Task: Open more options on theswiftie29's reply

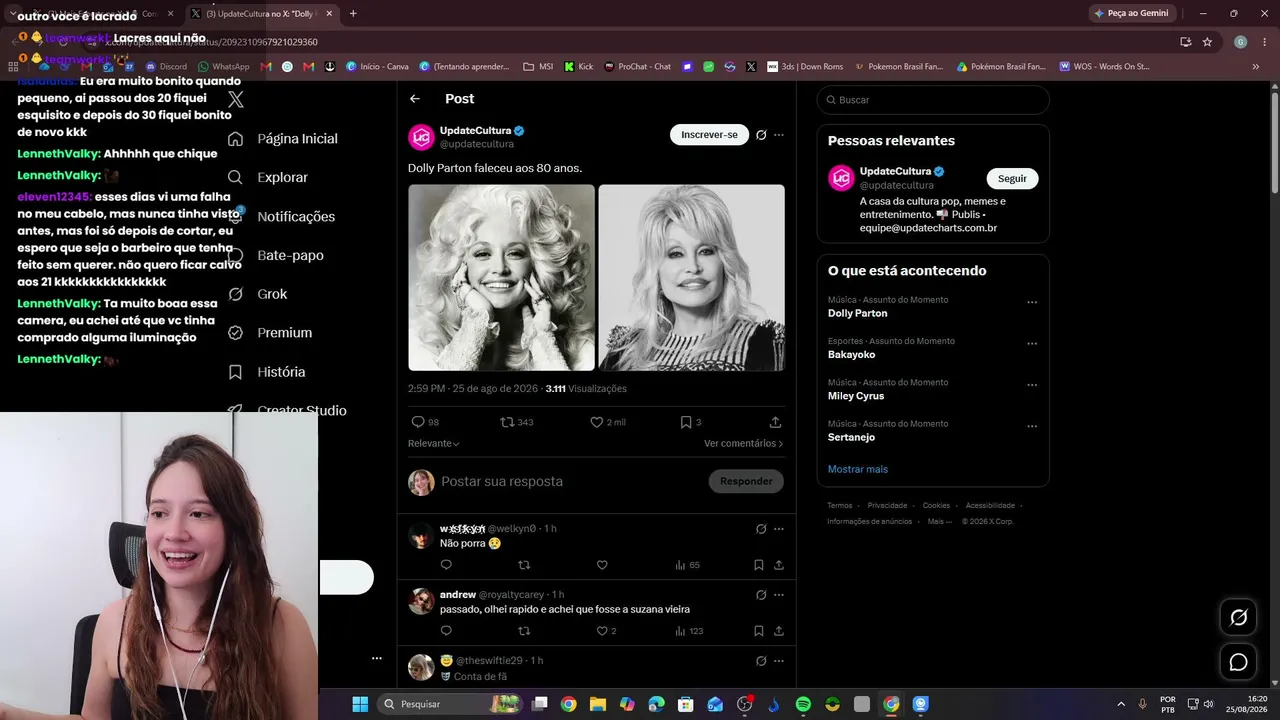Action: [x=779, y=661]
